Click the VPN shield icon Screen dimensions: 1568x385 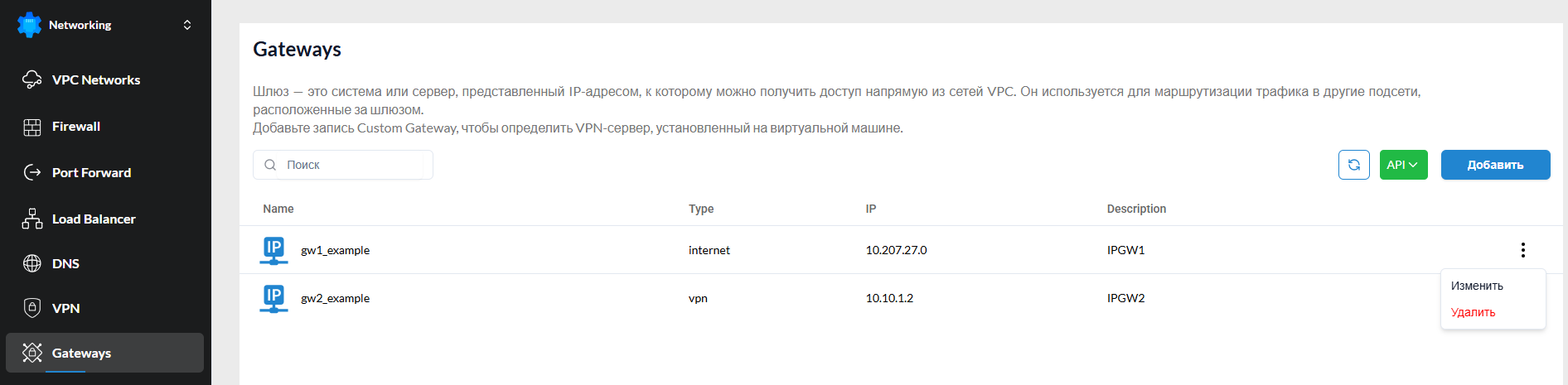[x=32, y=308]
